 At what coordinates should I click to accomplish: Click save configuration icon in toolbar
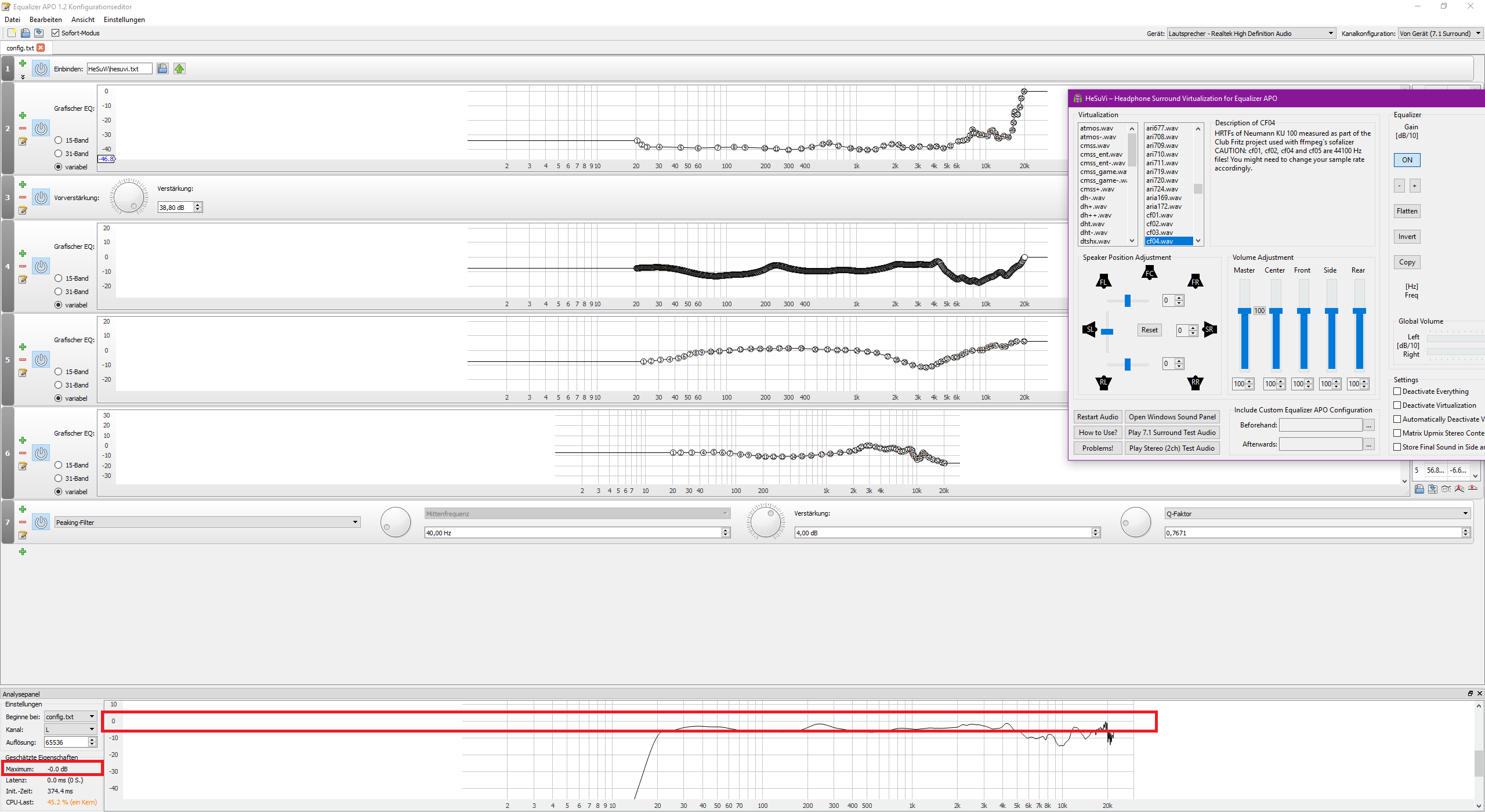pos(39,33)
